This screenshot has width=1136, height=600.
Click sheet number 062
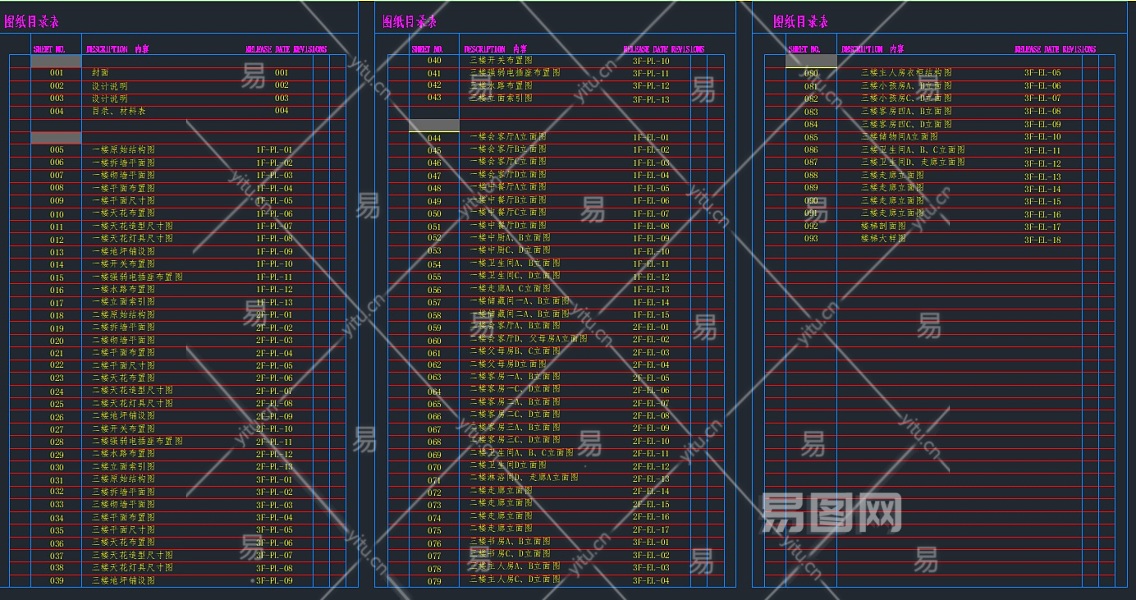tap(434, 365)
